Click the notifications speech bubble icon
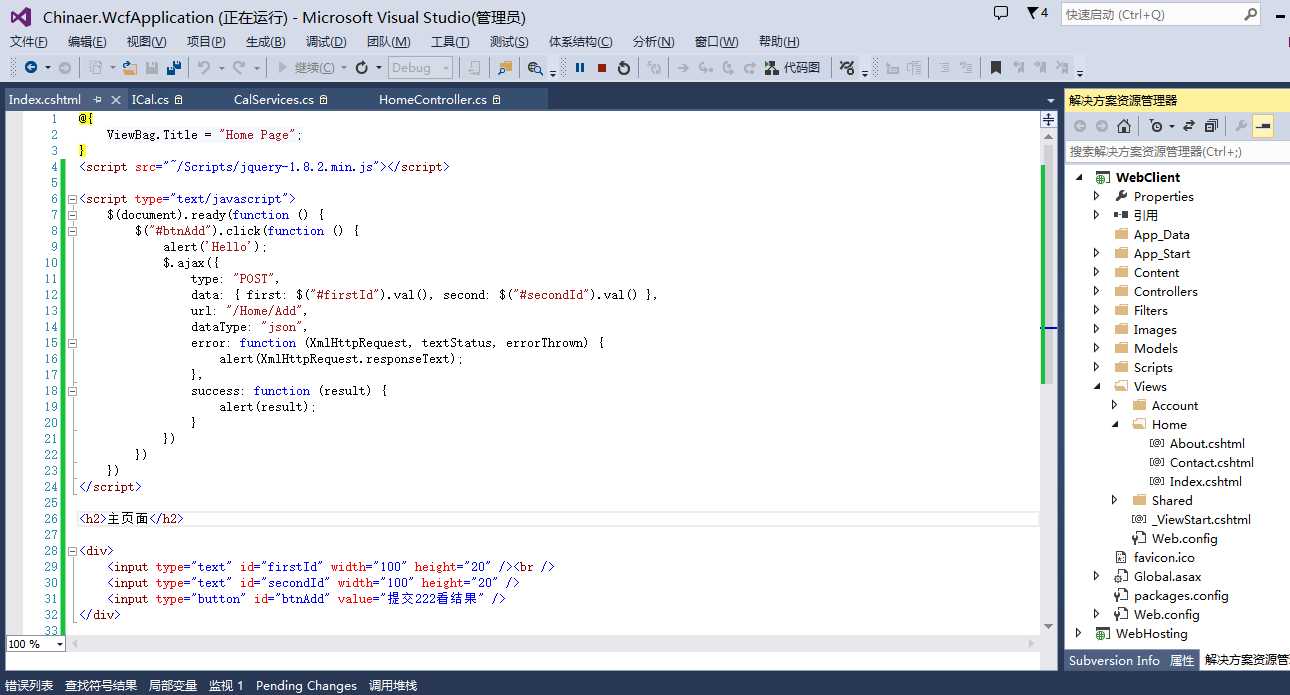This screenshot has height=695, width=1290. pyautogui.click(x=1001, y=13)
